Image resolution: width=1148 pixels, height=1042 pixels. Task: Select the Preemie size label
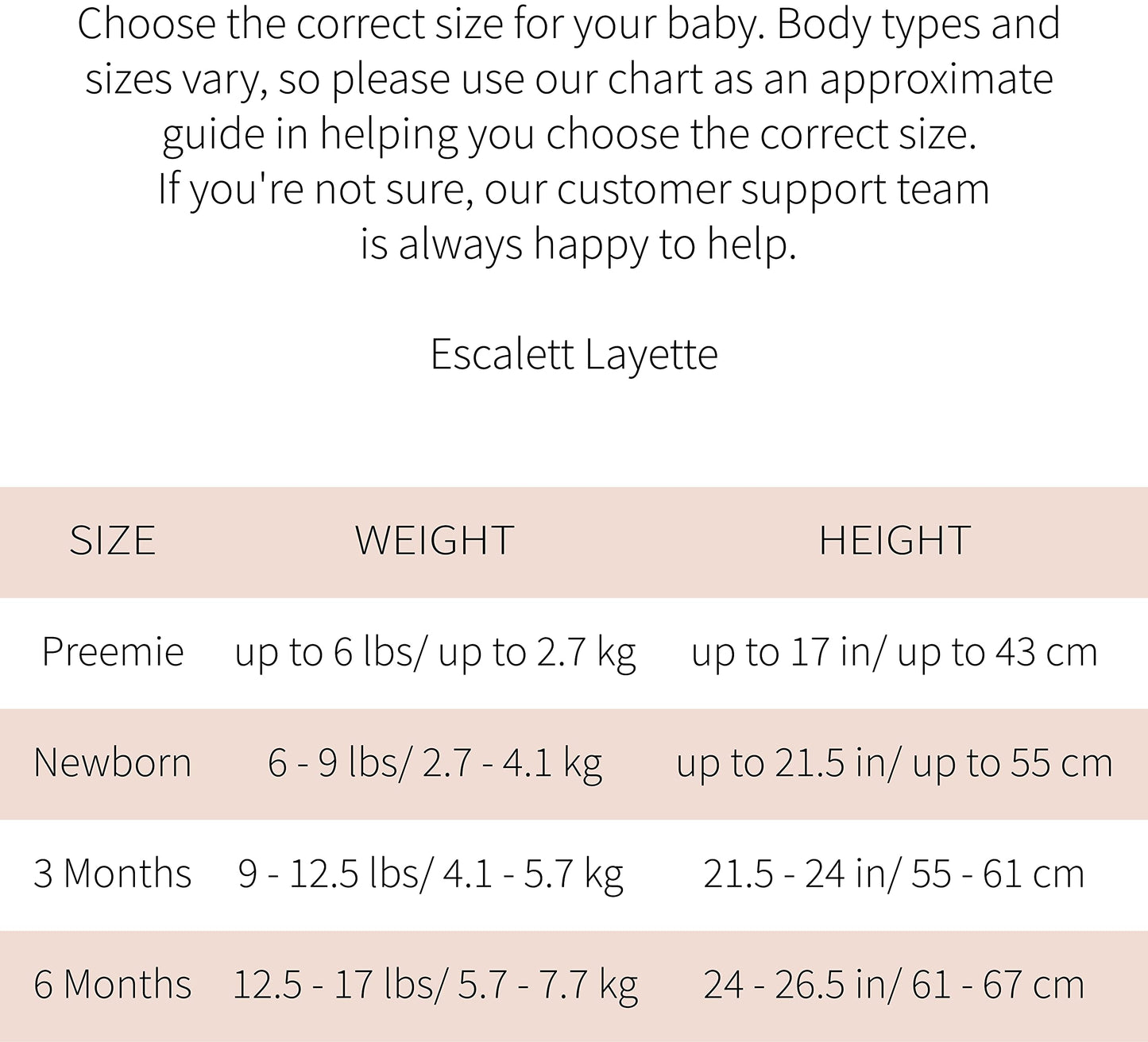coord(113,652)
